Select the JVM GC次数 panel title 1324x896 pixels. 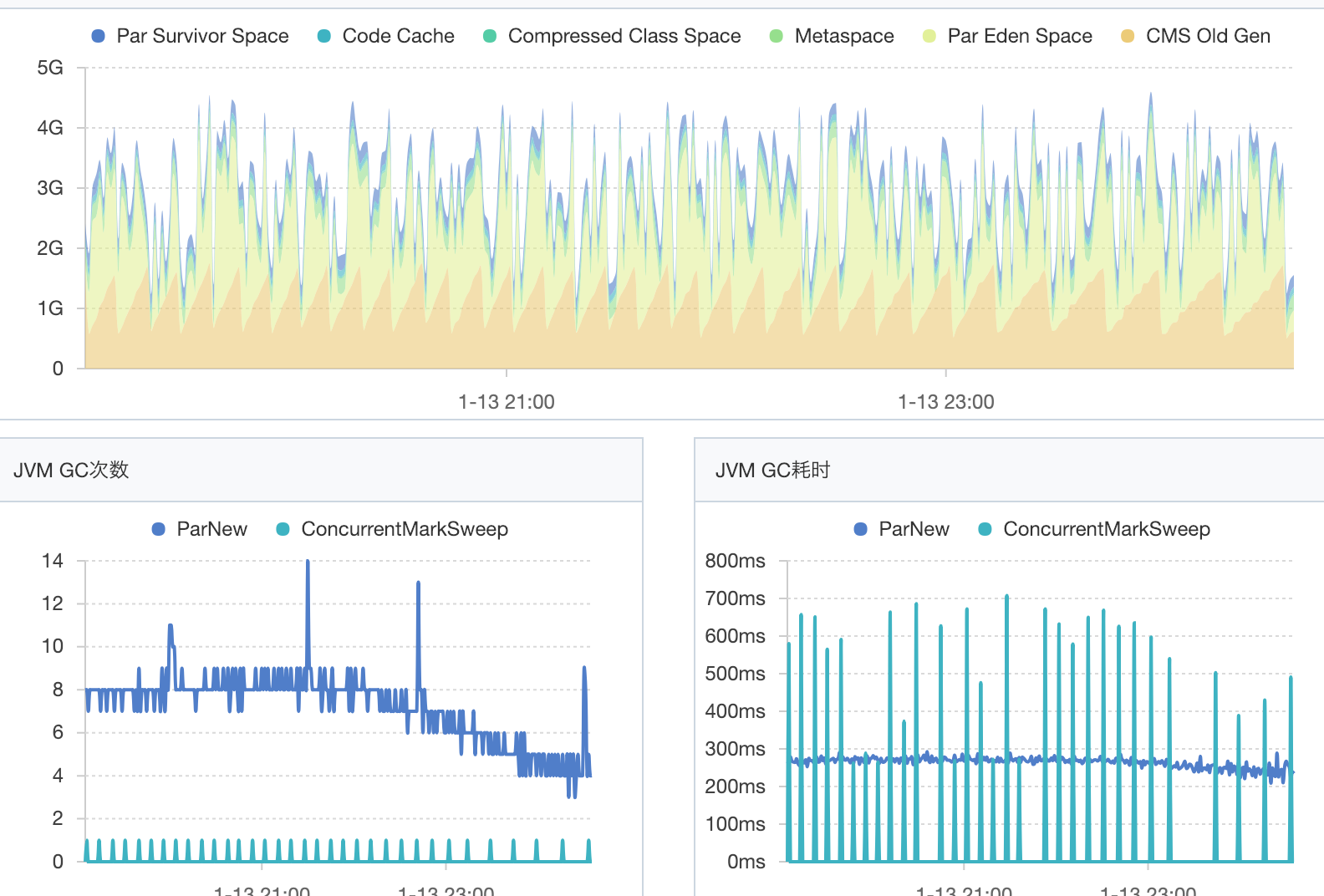click(x=71, y=470)
